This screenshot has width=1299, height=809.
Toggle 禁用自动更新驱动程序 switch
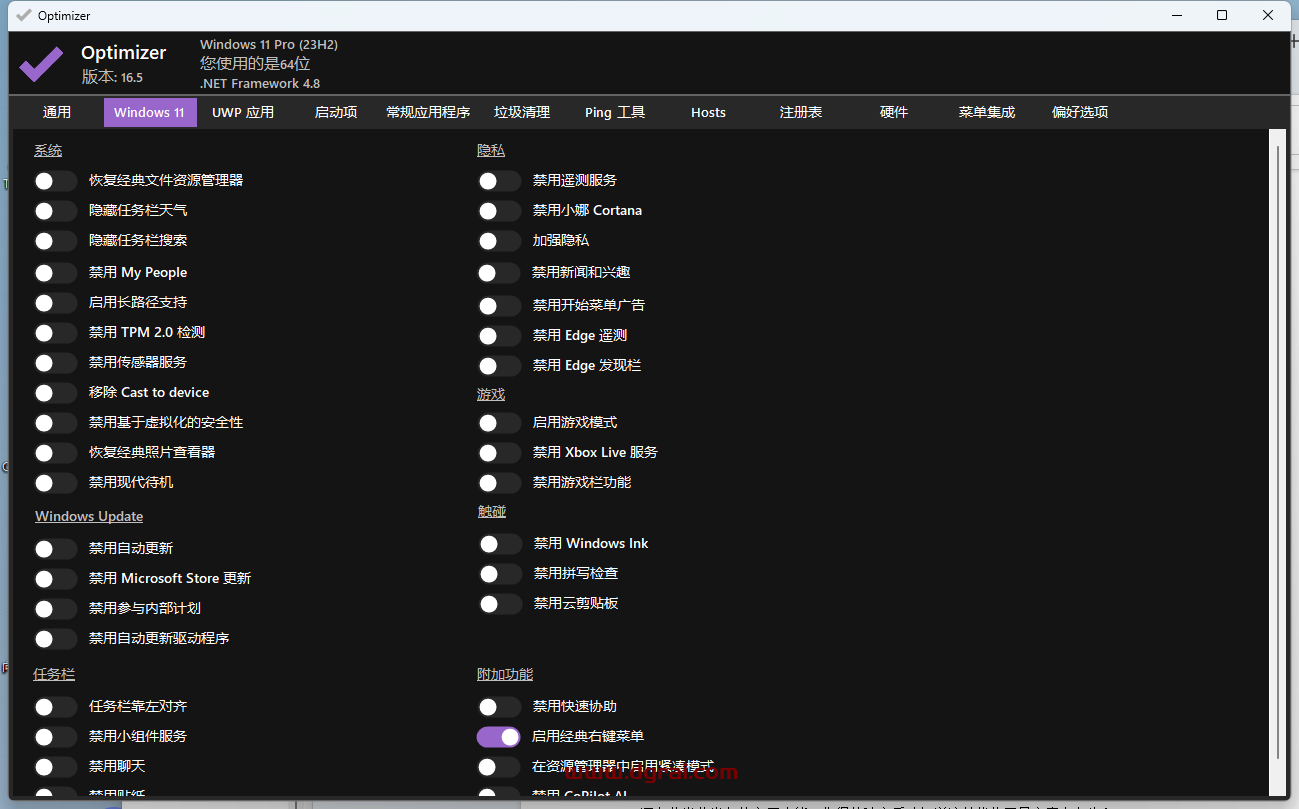tap(55, 639)
